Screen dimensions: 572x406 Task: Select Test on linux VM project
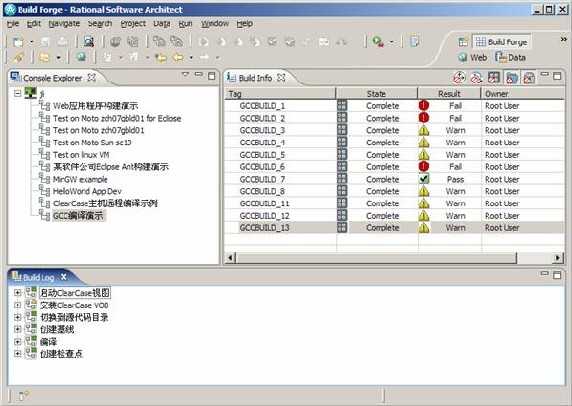[81, 155]
